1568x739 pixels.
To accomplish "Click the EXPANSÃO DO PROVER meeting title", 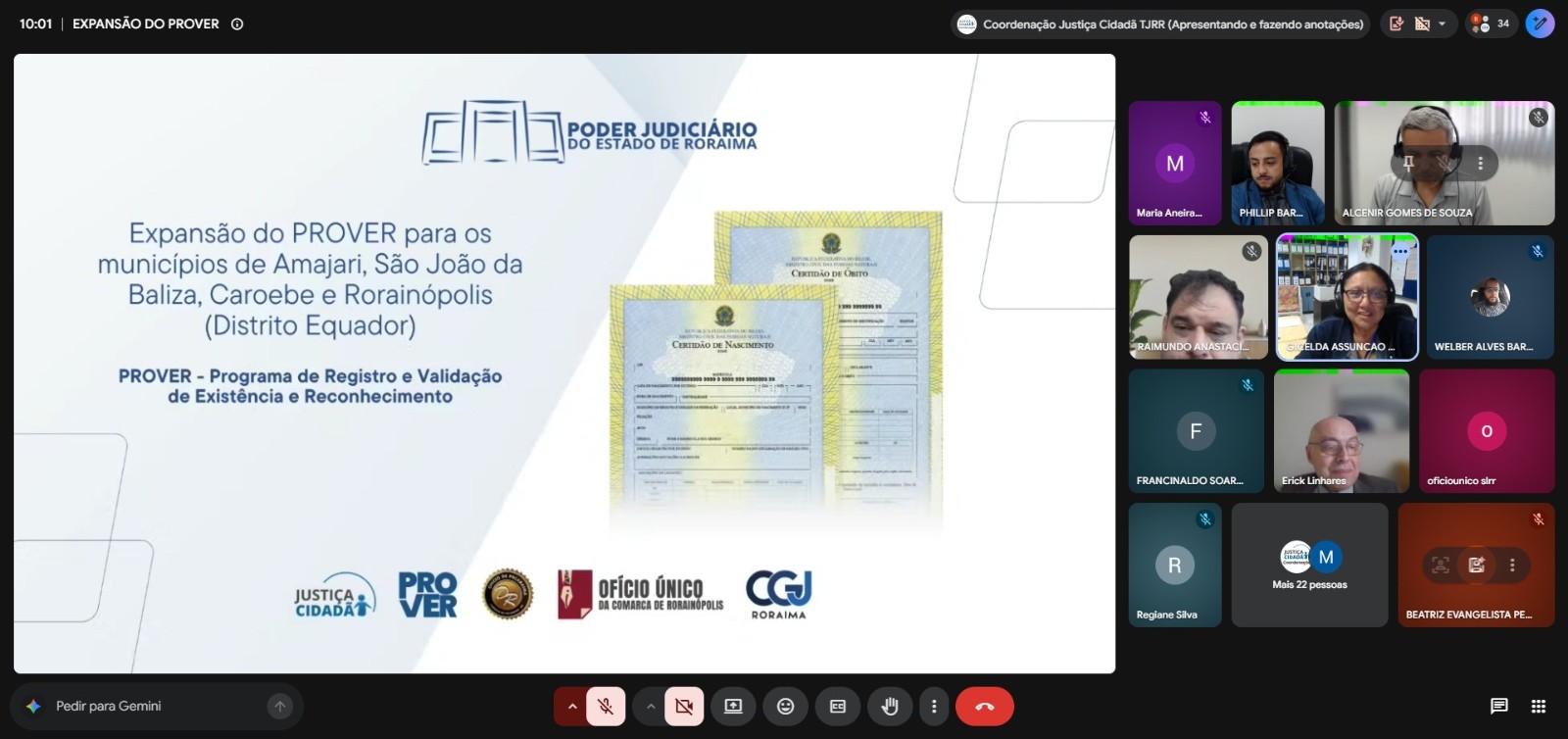I will [x=146, y=25].
